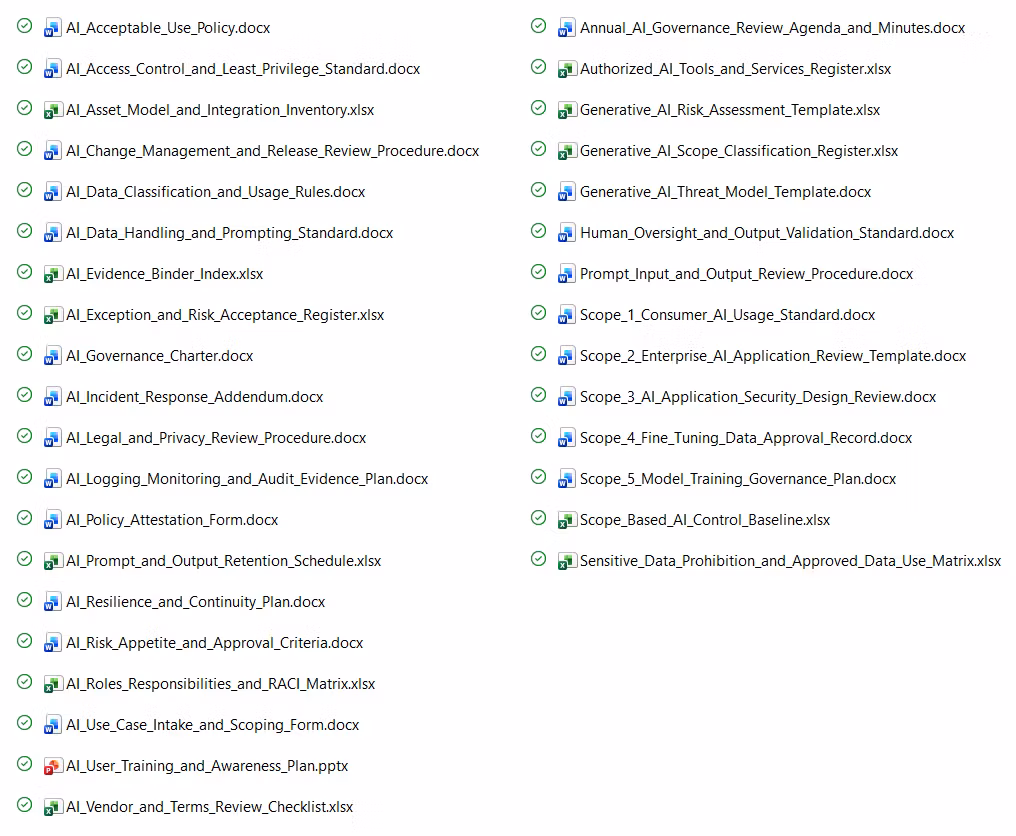Select AI_Data_Classification_and_Usage_Rules.docx file

pos(216,192)
